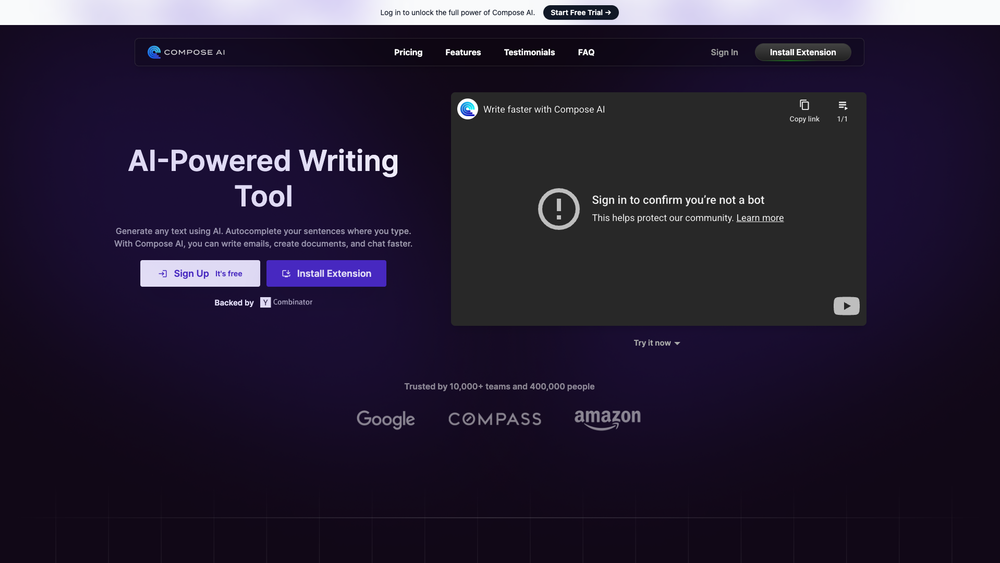Viewport: 1000px width, 563px height.
Task: Click purple Install Extension hero button
Action: pos(327,274)
